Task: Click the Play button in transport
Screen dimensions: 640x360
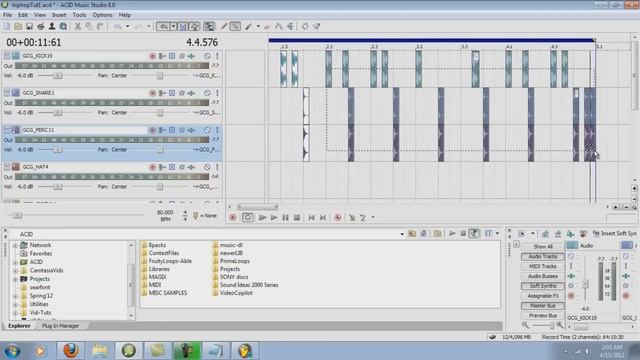Action: point(274,218)
